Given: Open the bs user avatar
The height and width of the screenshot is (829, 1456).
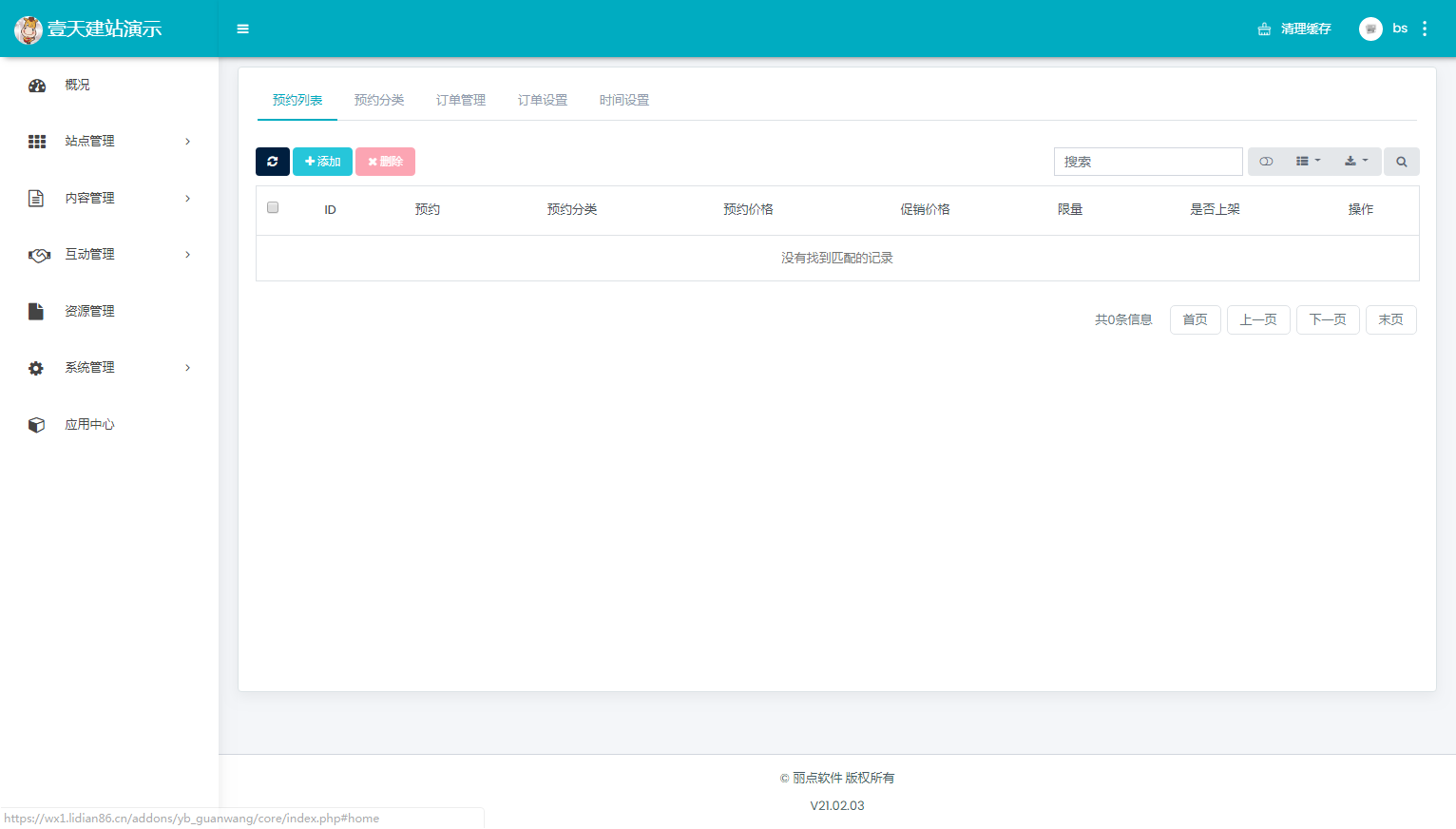Looking at the screenshot, I should coord(1370,29).
